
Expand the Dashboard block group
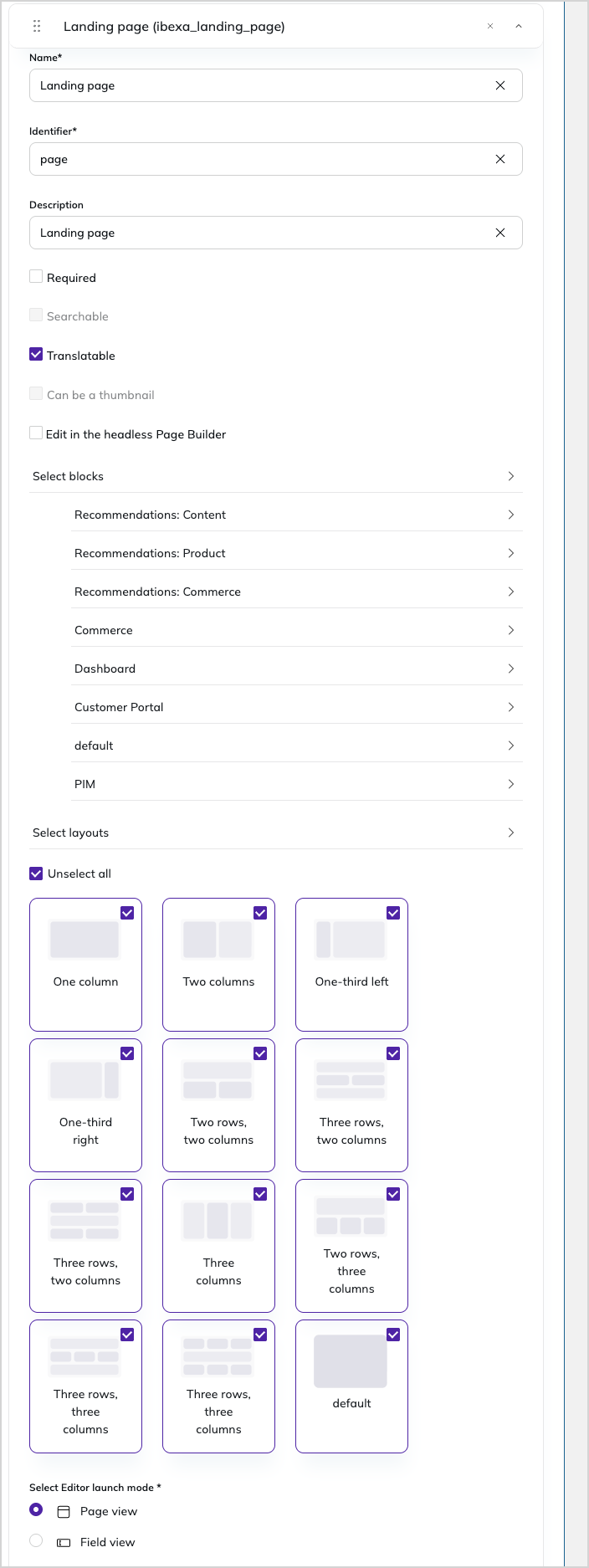coord(297,669)
